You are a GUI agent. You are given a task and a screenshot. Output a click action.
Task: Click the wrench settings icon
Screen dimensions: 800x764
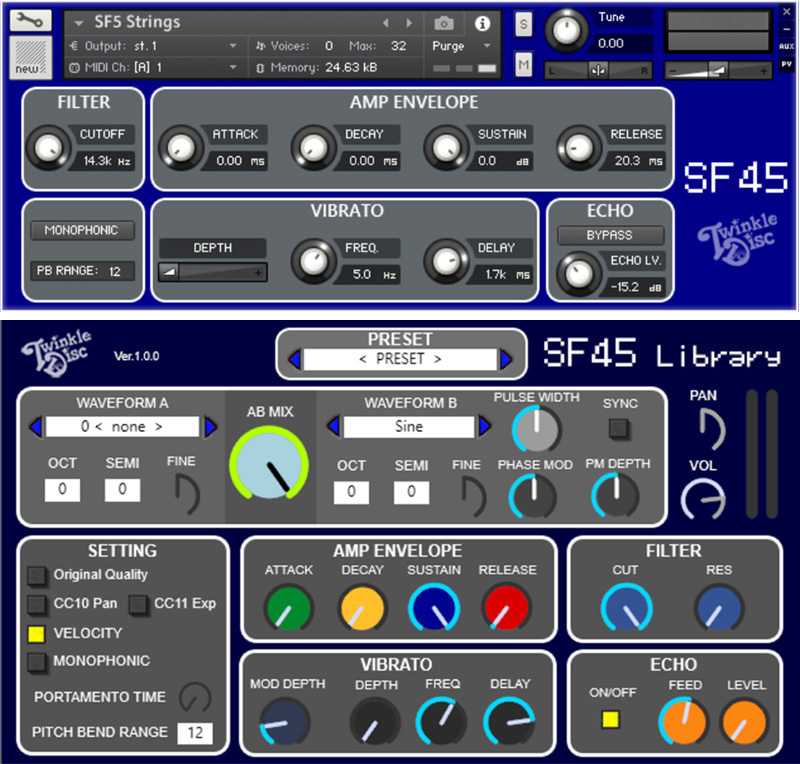coord(30,20)
